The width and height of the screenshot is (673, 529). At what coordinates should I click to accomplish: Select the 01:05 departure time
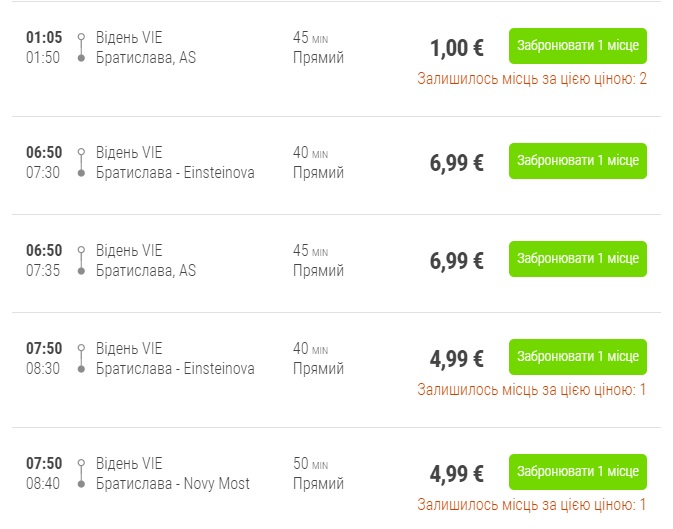tap(44, 38)
